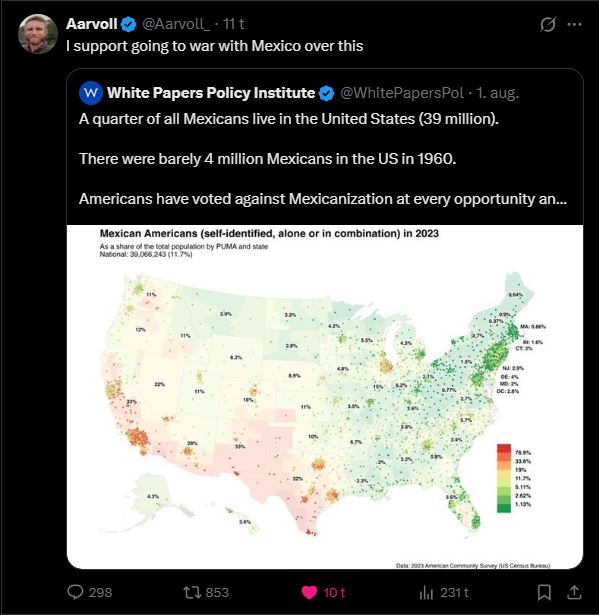The width and height of the screenshot is (599, 615).
Task: Open the 1. aug. quoted post date
Action: point(497,93)
